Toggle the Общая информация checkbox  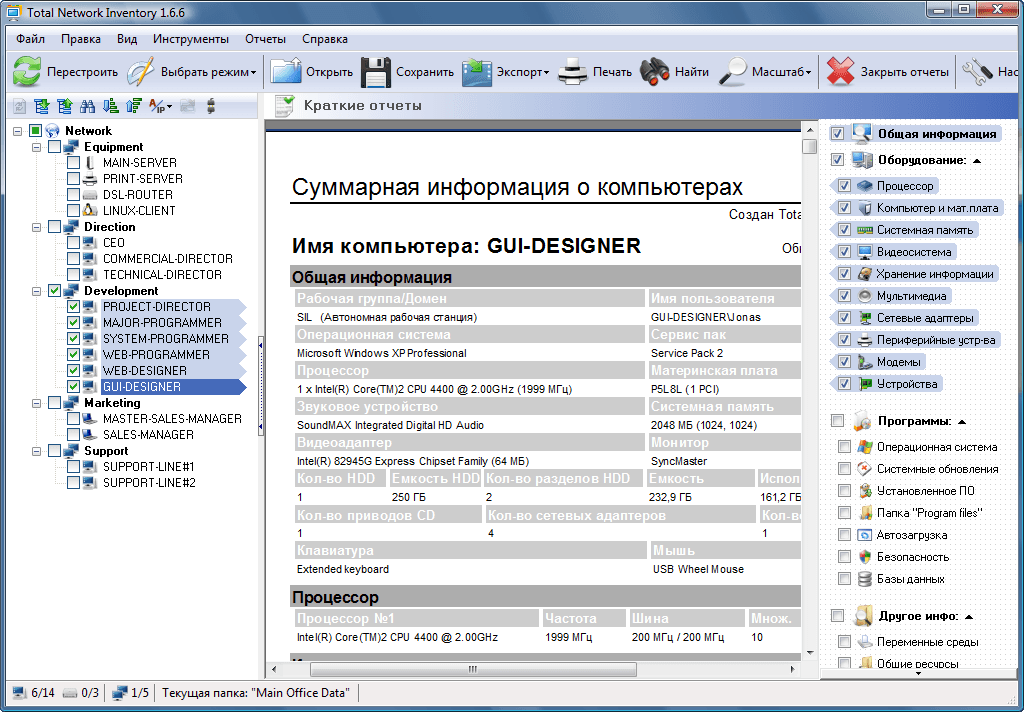click(x=837, y=134)
